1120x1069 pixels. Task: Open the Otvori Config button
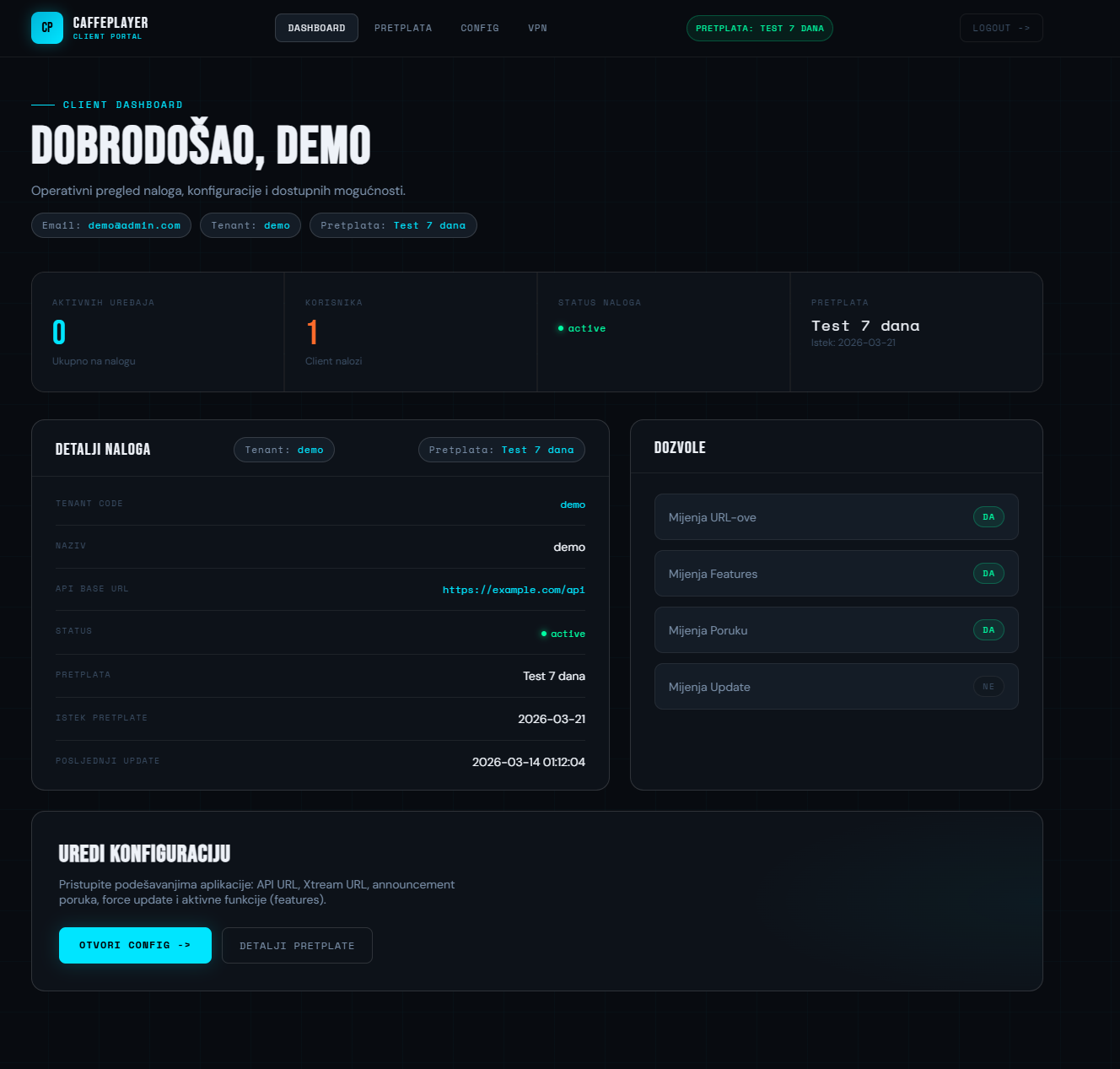pyautogui.click(x=135, y=945)
